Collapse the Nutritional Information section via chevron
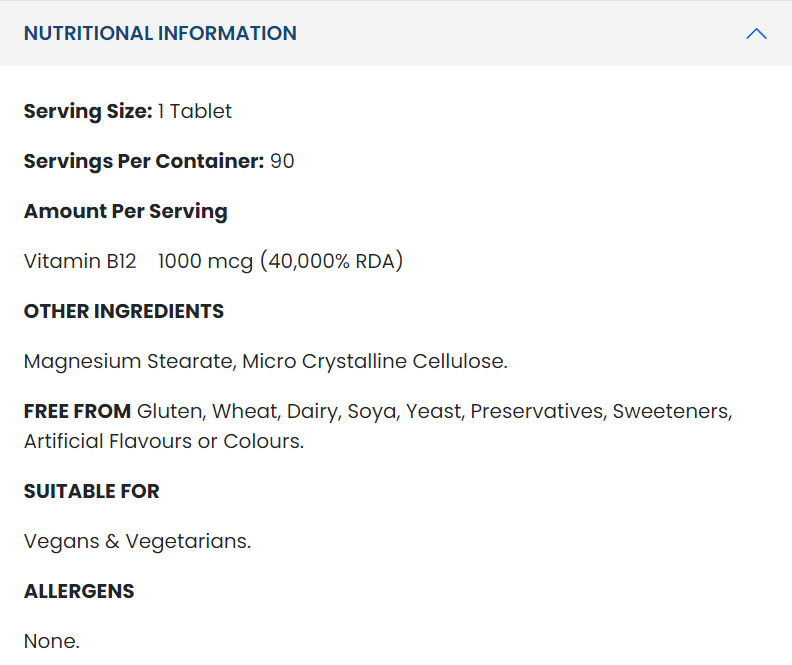 pyautogui.click(x=756, y=33)
